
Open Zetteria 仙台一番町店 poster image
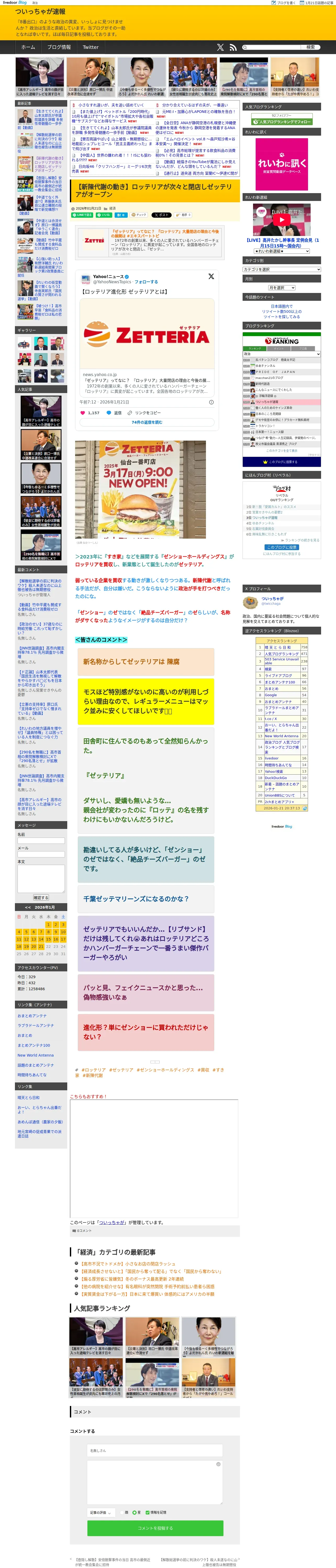[141, 489]
